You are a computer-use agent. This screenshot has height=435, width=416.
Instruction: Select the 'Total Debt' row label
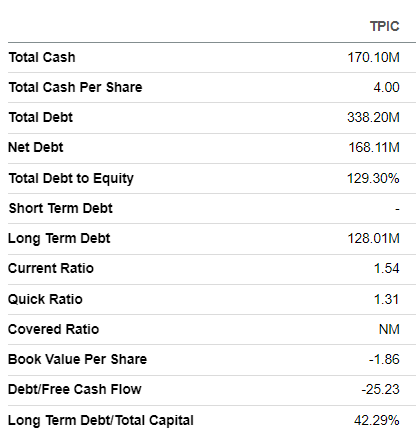coord(41,117)
